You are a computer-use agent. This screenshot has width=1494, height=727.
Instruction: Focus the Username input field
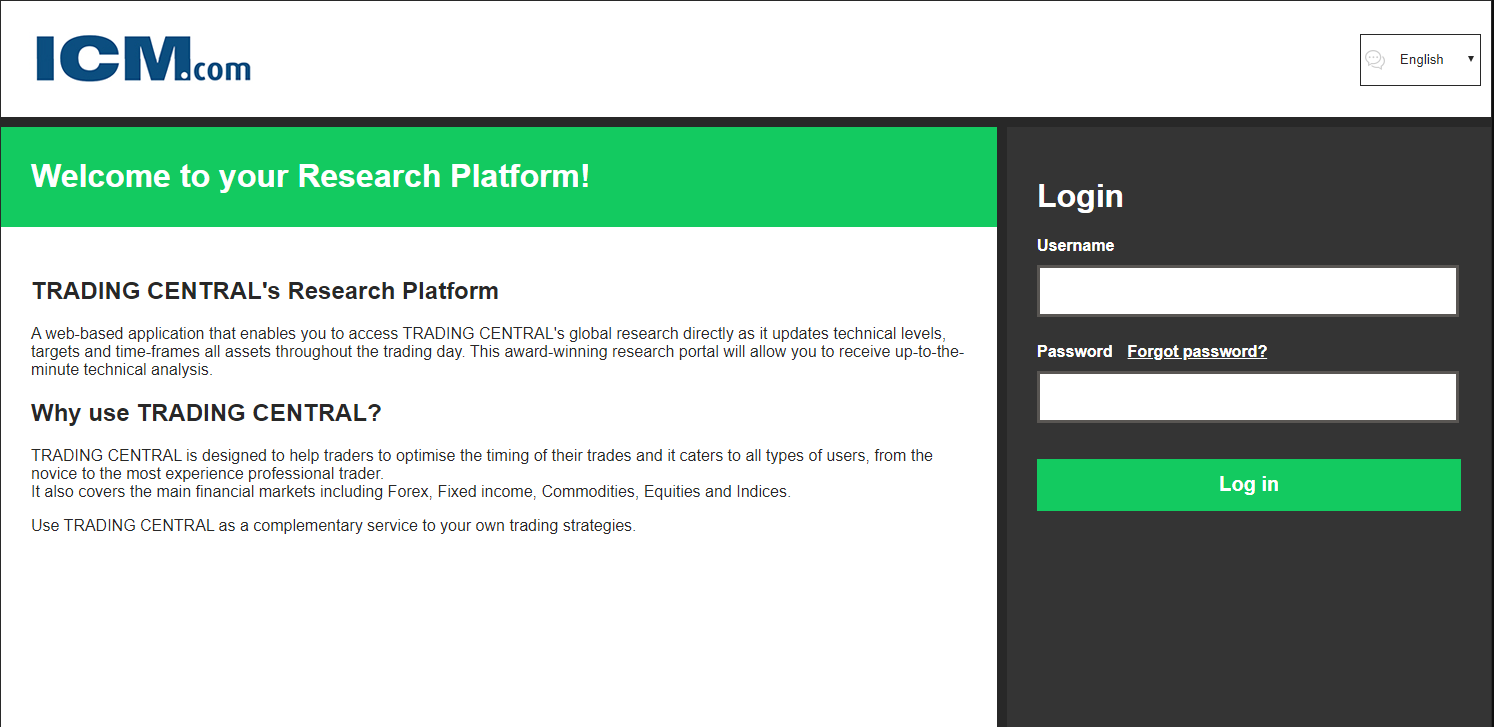[1247, 291]
